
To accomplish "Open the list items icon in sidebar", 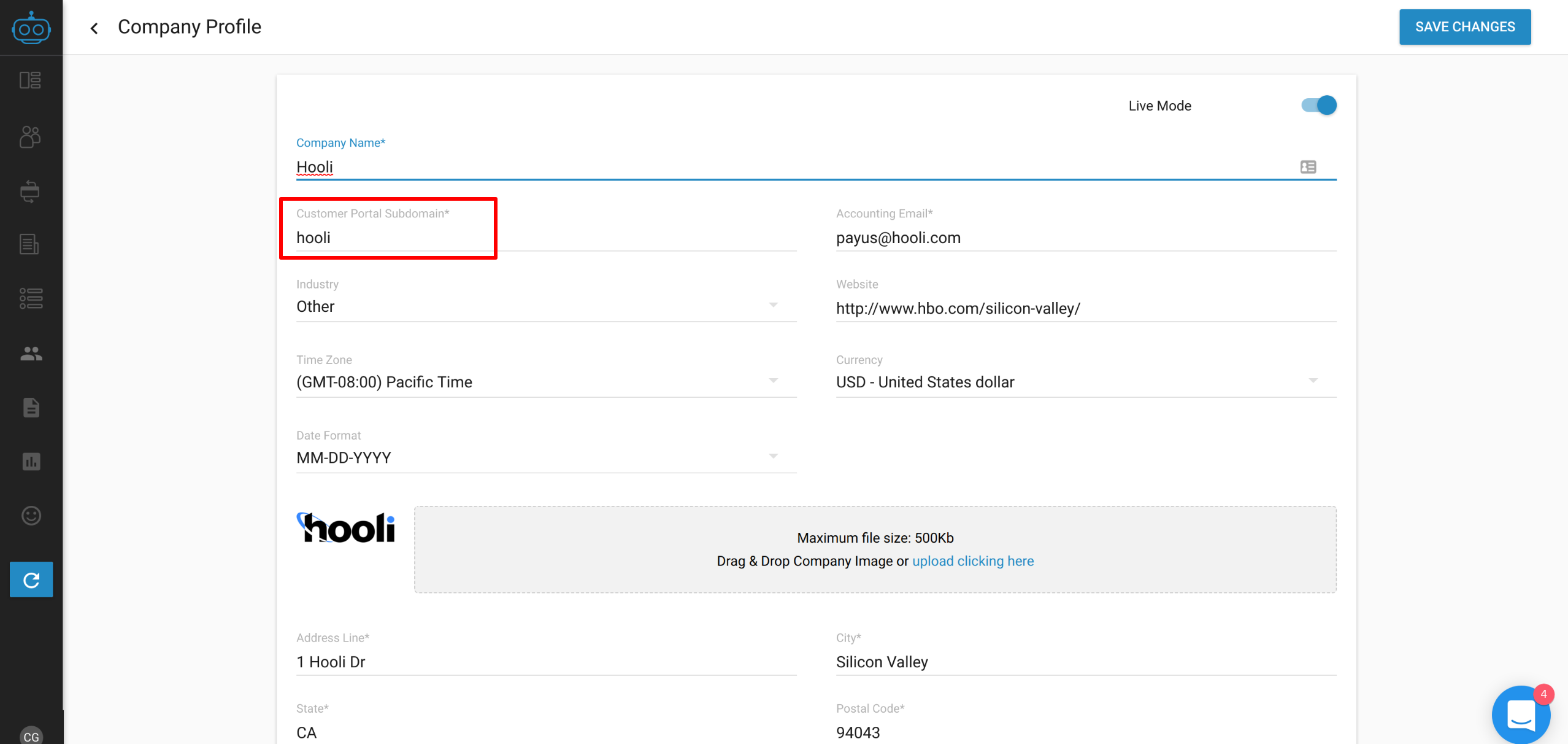I will pos(31,298).
